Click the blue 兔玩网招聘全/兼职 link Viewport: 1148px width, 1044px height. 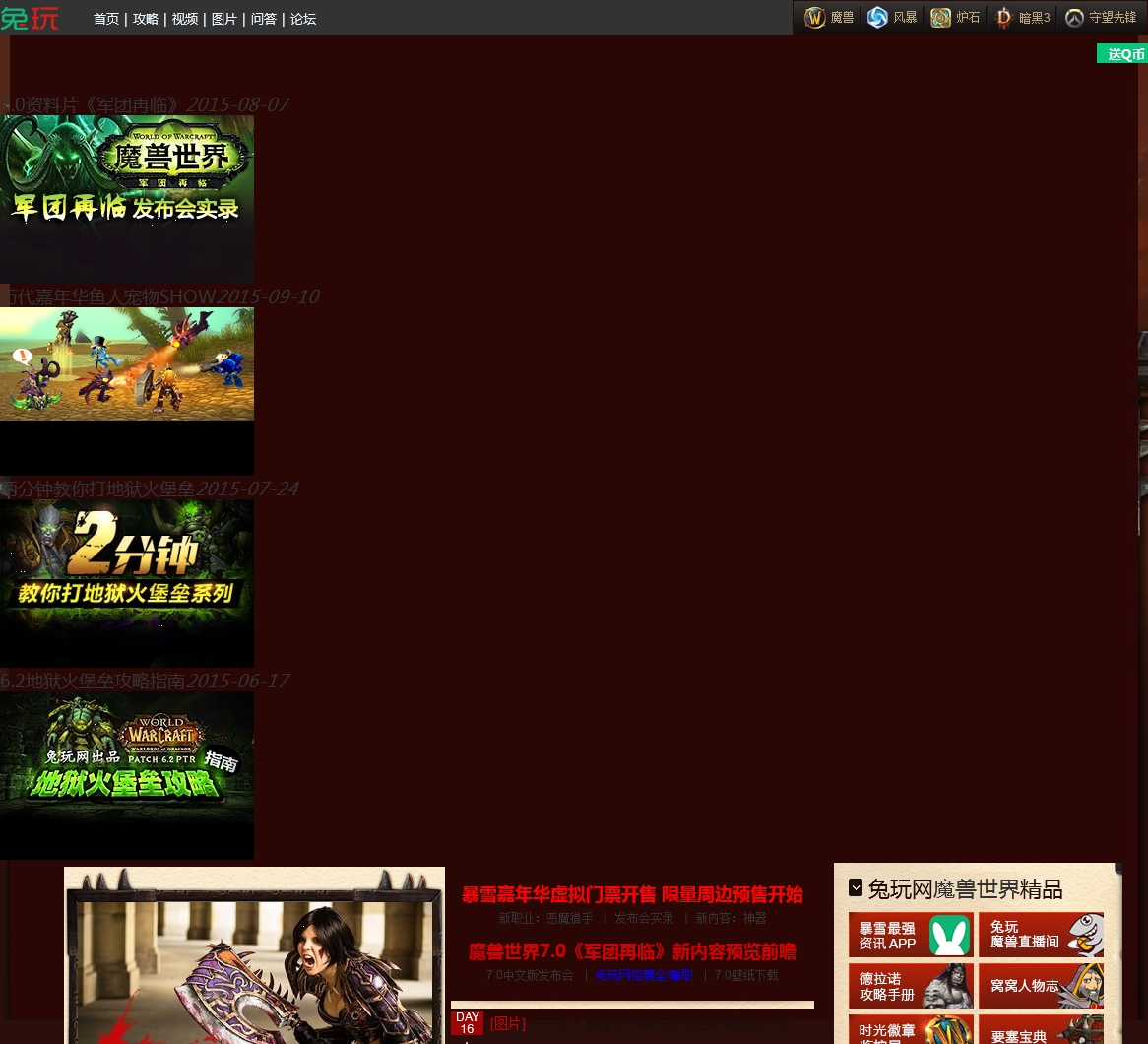coord(644,975)
